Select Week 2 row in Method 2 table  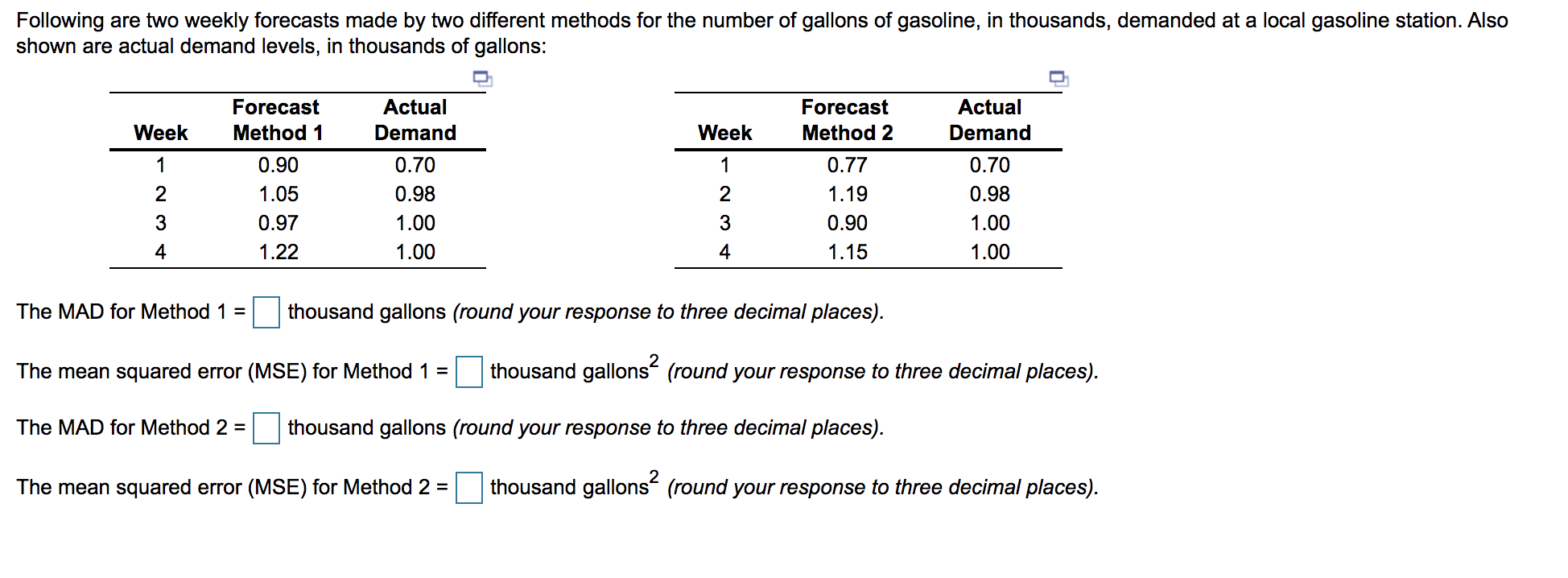pyautogui.click(x=725, y=194)
